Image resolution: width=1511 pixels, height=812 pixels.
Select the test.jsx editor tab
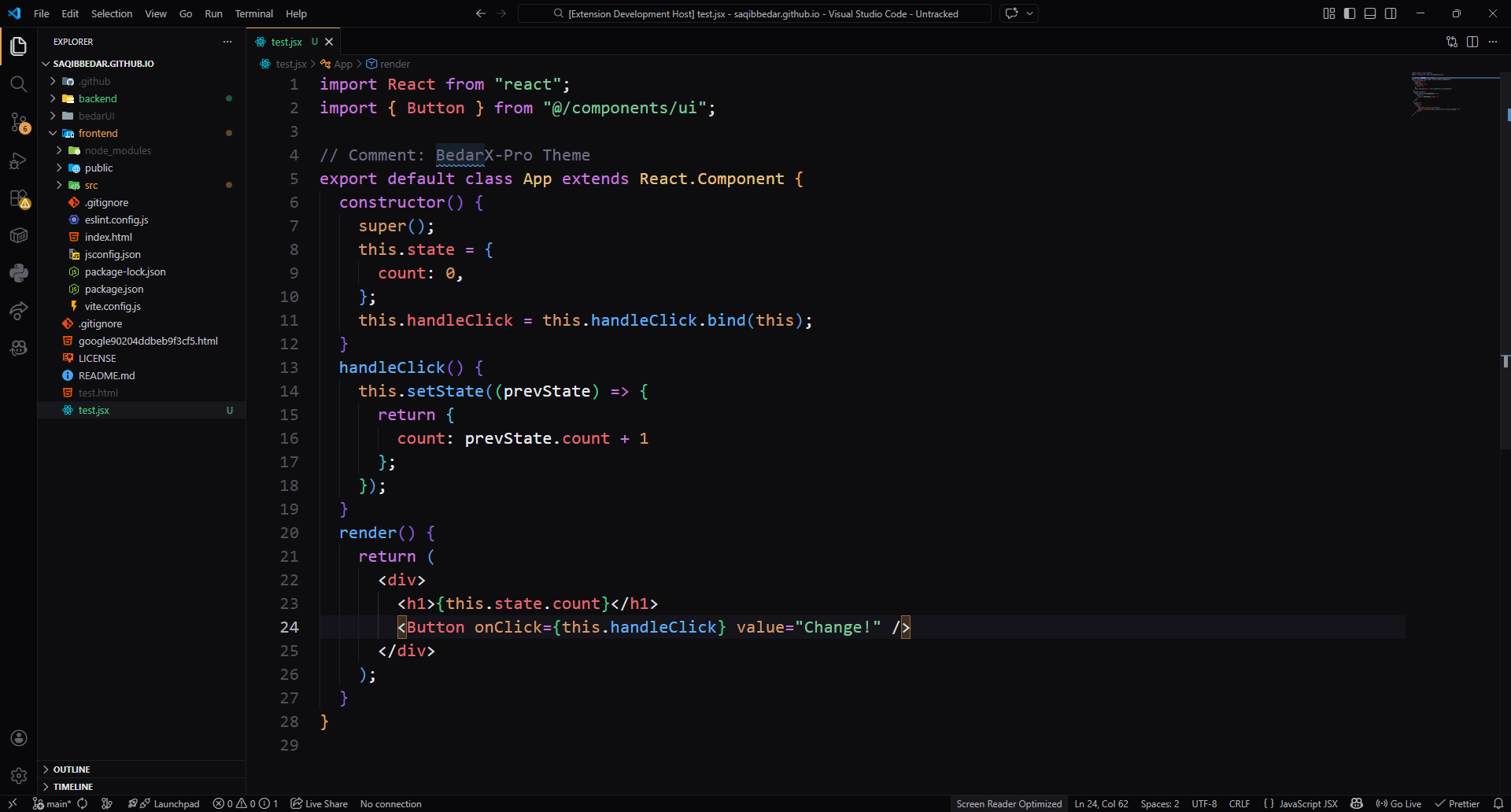coord(285,42)
